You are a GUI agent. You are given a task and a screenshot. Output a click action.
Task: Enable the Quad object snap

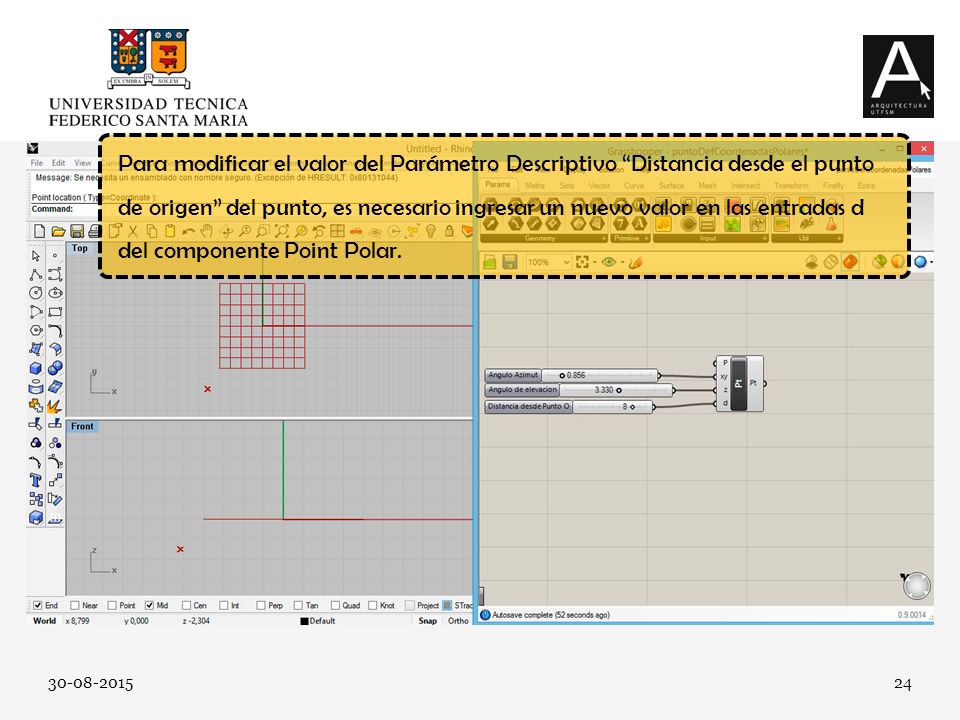click(x=335, y=605)
